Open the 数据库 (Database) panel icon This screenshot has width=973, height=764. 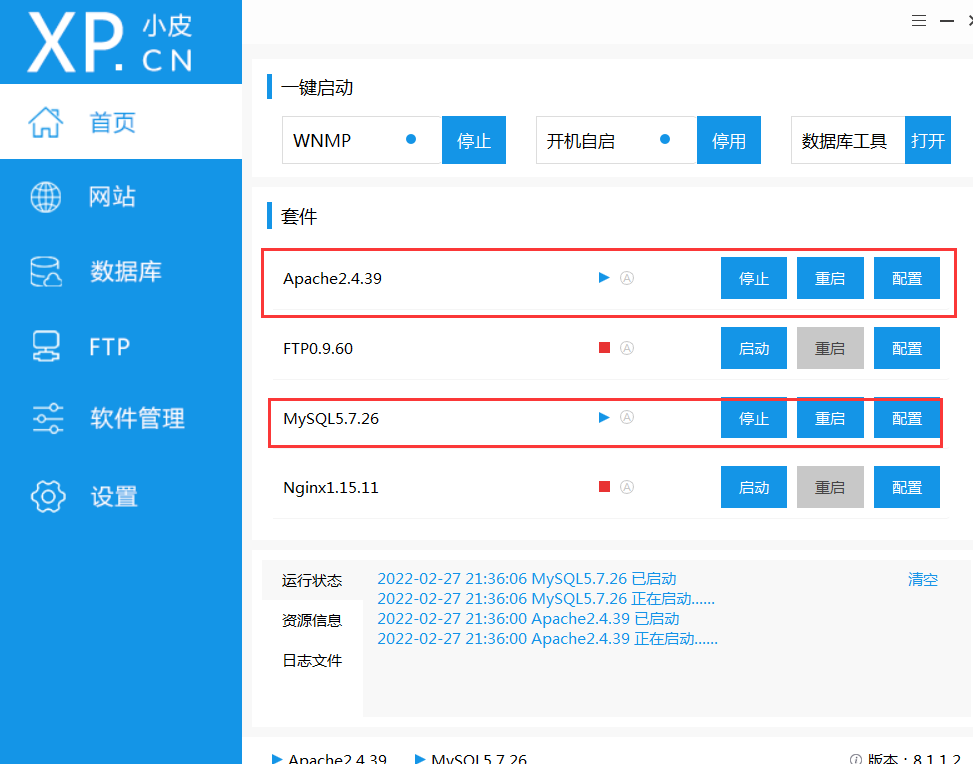45,271
